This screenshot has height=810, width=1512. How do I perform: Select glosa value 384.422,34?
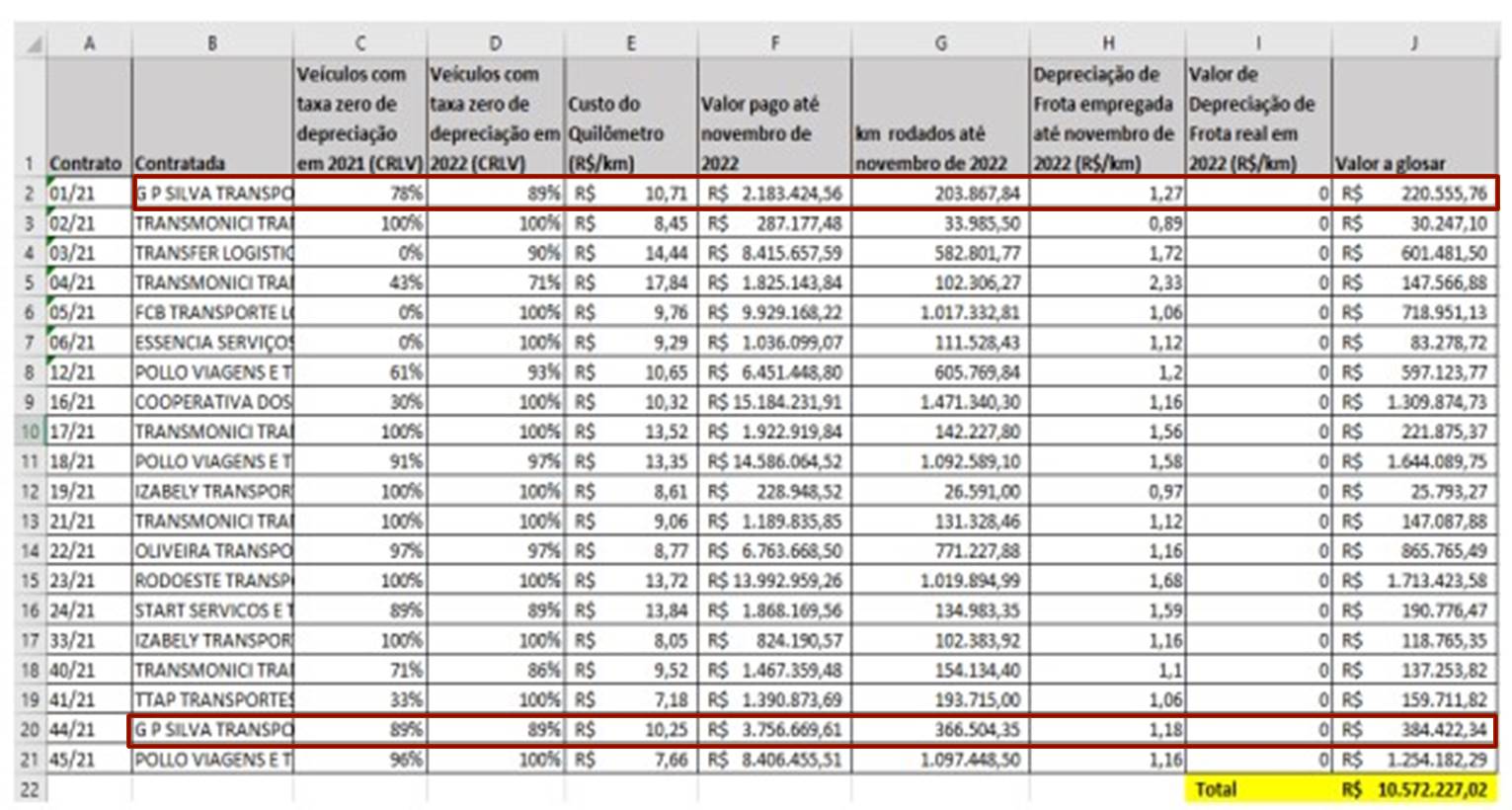[1414, 730]
